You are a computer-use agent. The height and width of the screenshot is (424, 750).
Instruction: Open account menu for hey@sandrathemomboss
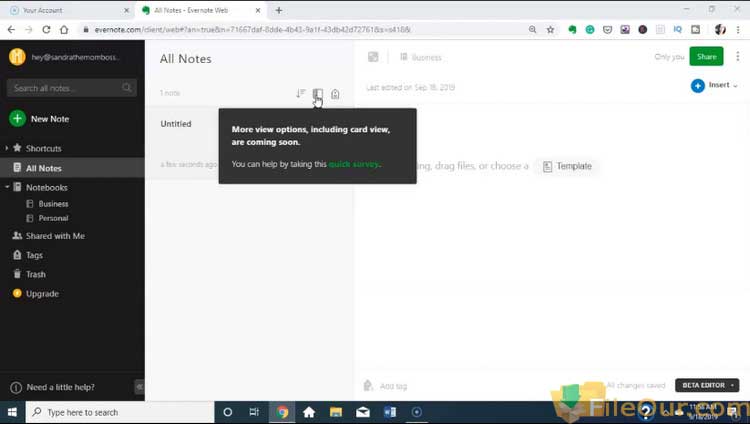(74, 57)
